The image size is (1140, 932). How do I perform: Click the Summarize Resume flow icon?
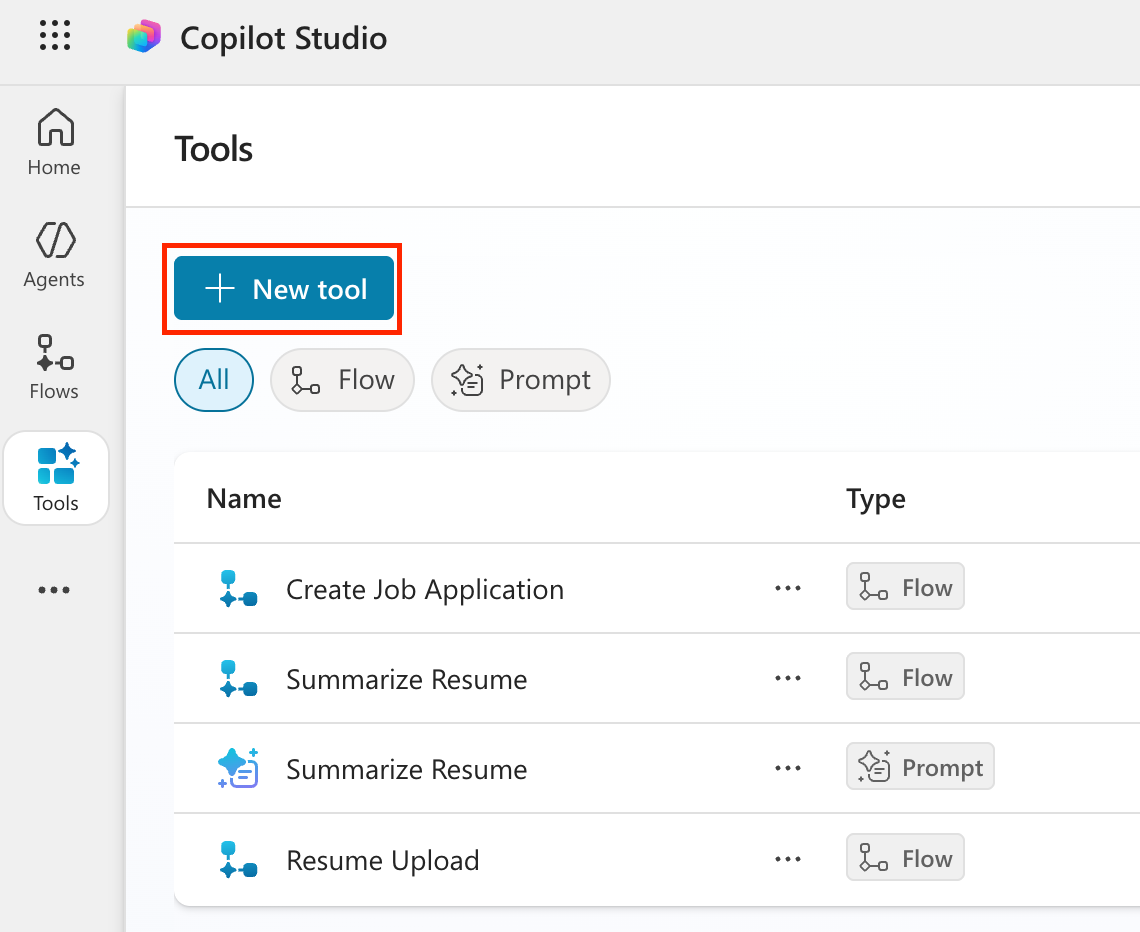[237, 679]
